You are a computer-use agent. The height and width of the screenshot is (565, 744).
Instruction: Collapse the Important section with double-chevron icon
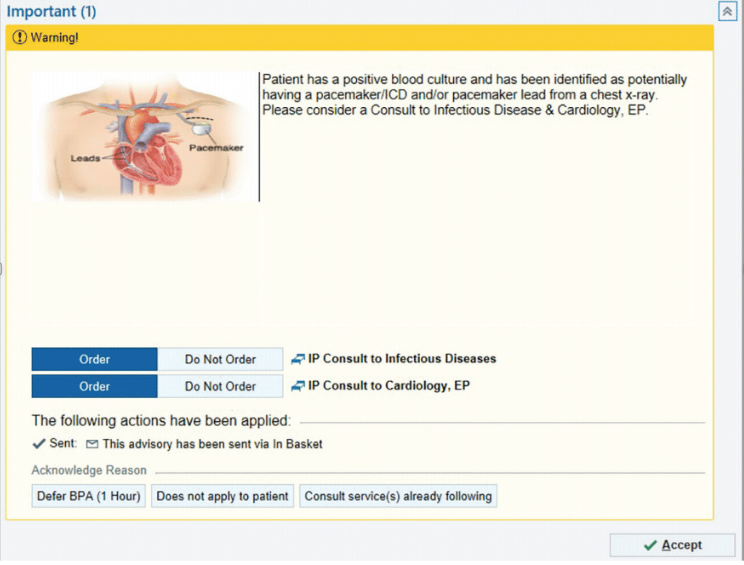coord(727,11)
